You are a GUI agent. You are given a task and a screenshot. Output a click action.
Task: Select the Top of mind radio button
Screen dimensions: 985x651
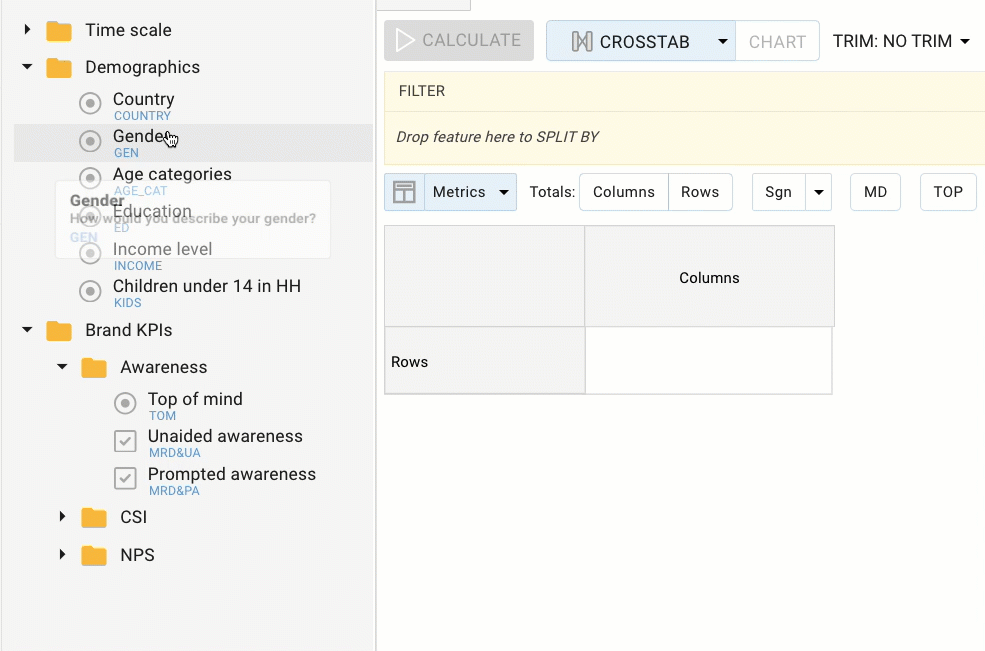[x=125, y=403]
